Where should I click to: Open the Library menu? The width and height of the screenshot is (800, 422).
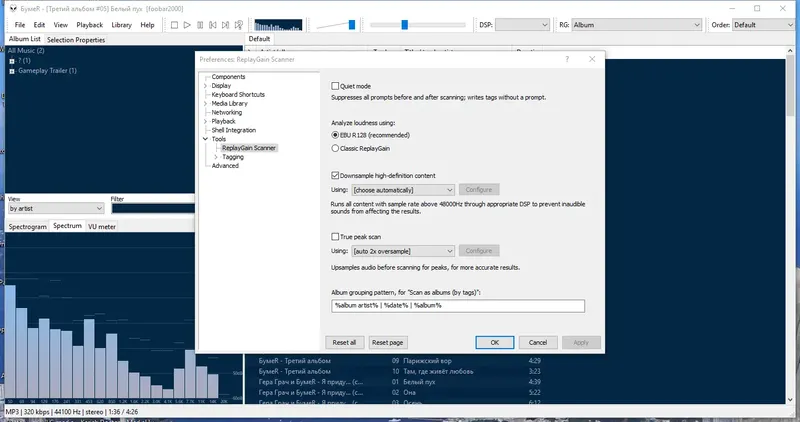121,24
